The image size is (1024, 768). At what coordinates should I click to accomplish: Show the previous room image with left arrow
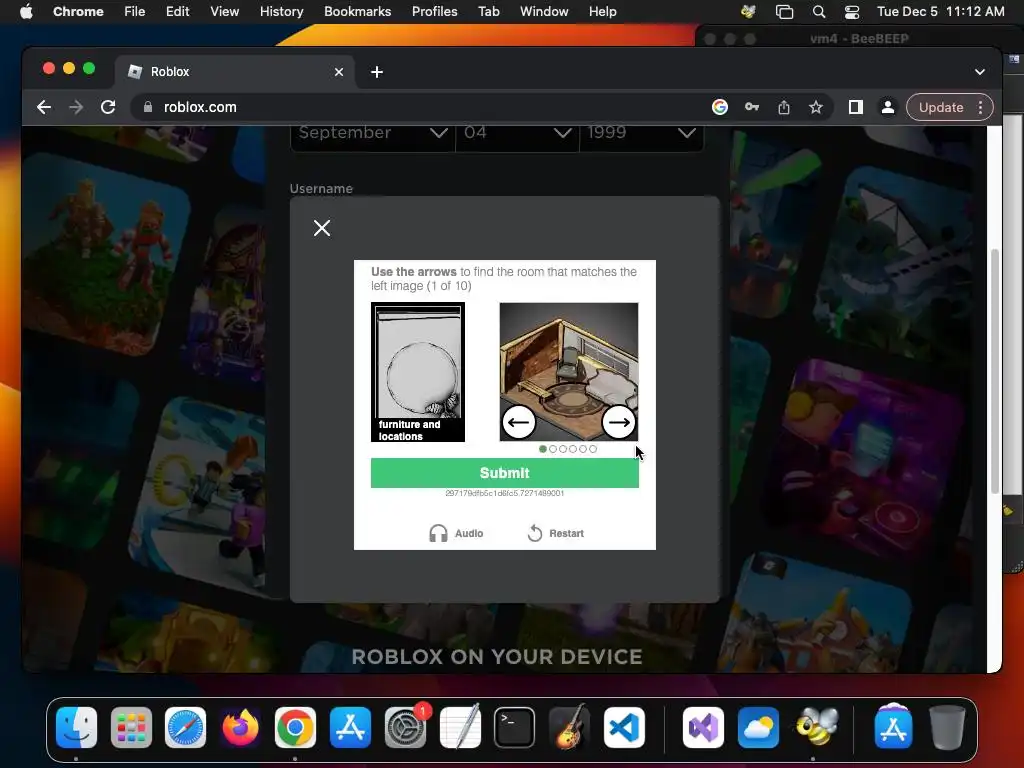pos(519,423)
